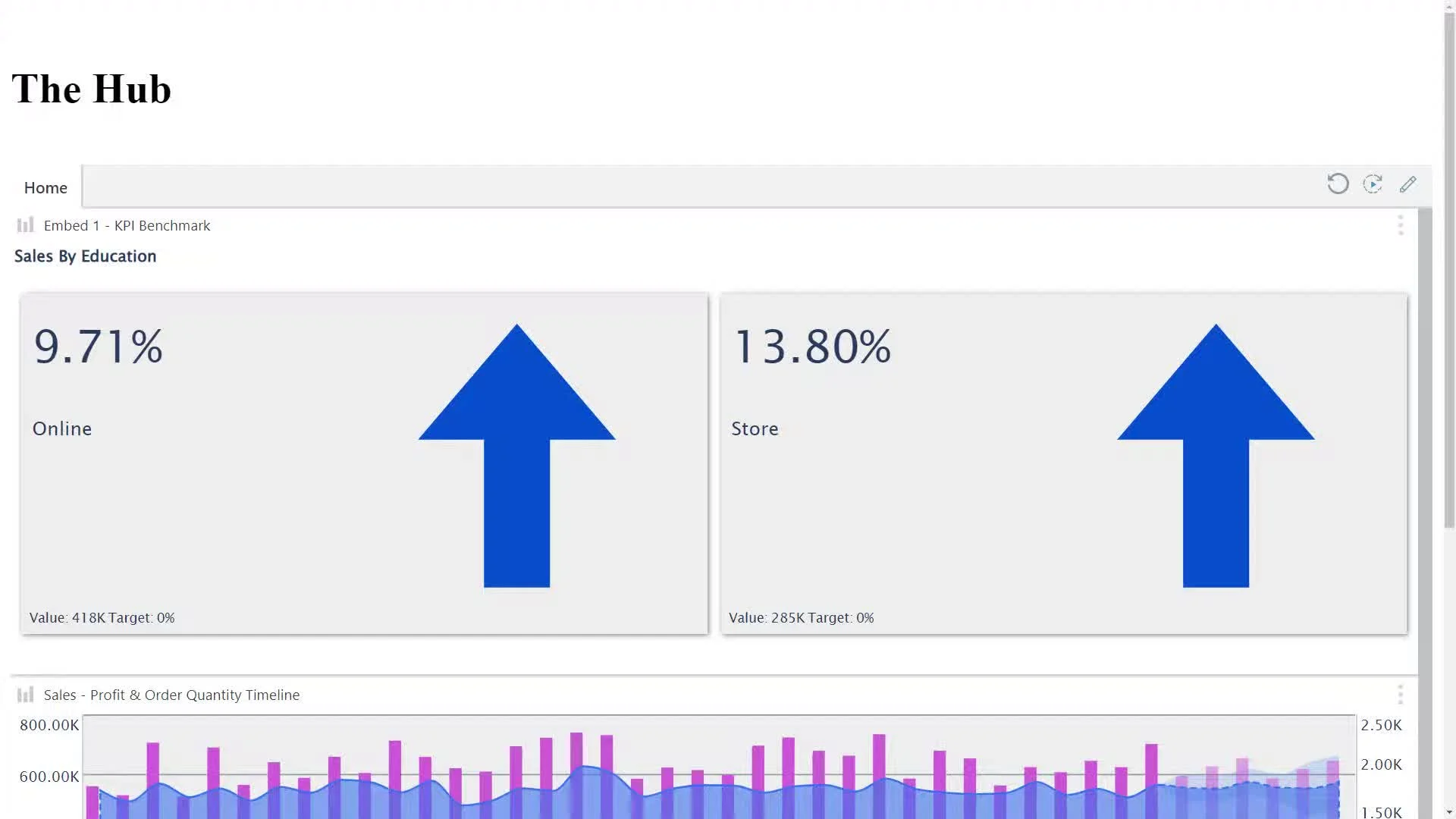
Task: Open KPI Benchmark widget three-dot menu
Action: (x=1401, y=225)
